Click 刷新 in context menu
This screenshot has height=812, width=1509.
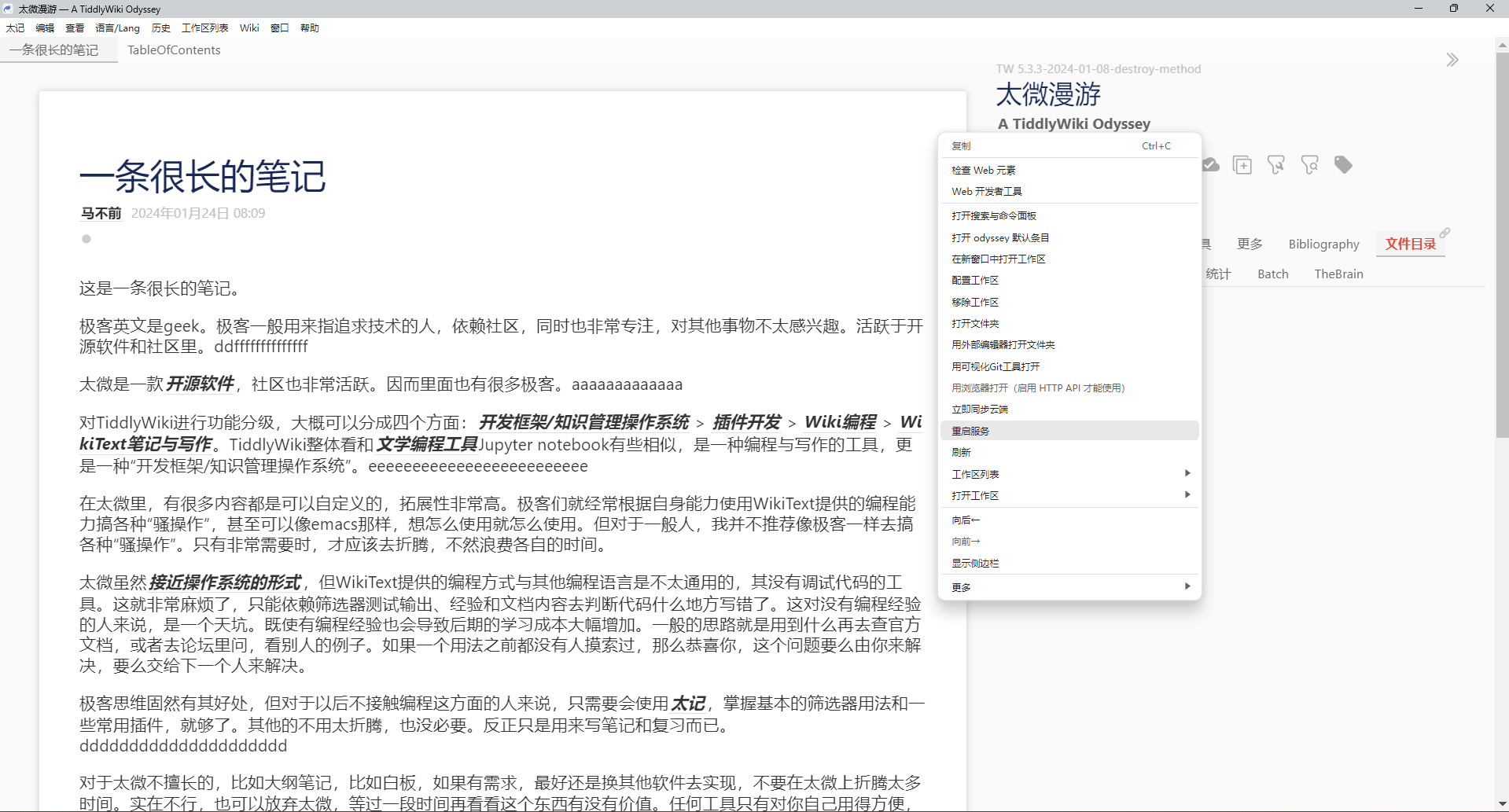(x=1069, y=452)
